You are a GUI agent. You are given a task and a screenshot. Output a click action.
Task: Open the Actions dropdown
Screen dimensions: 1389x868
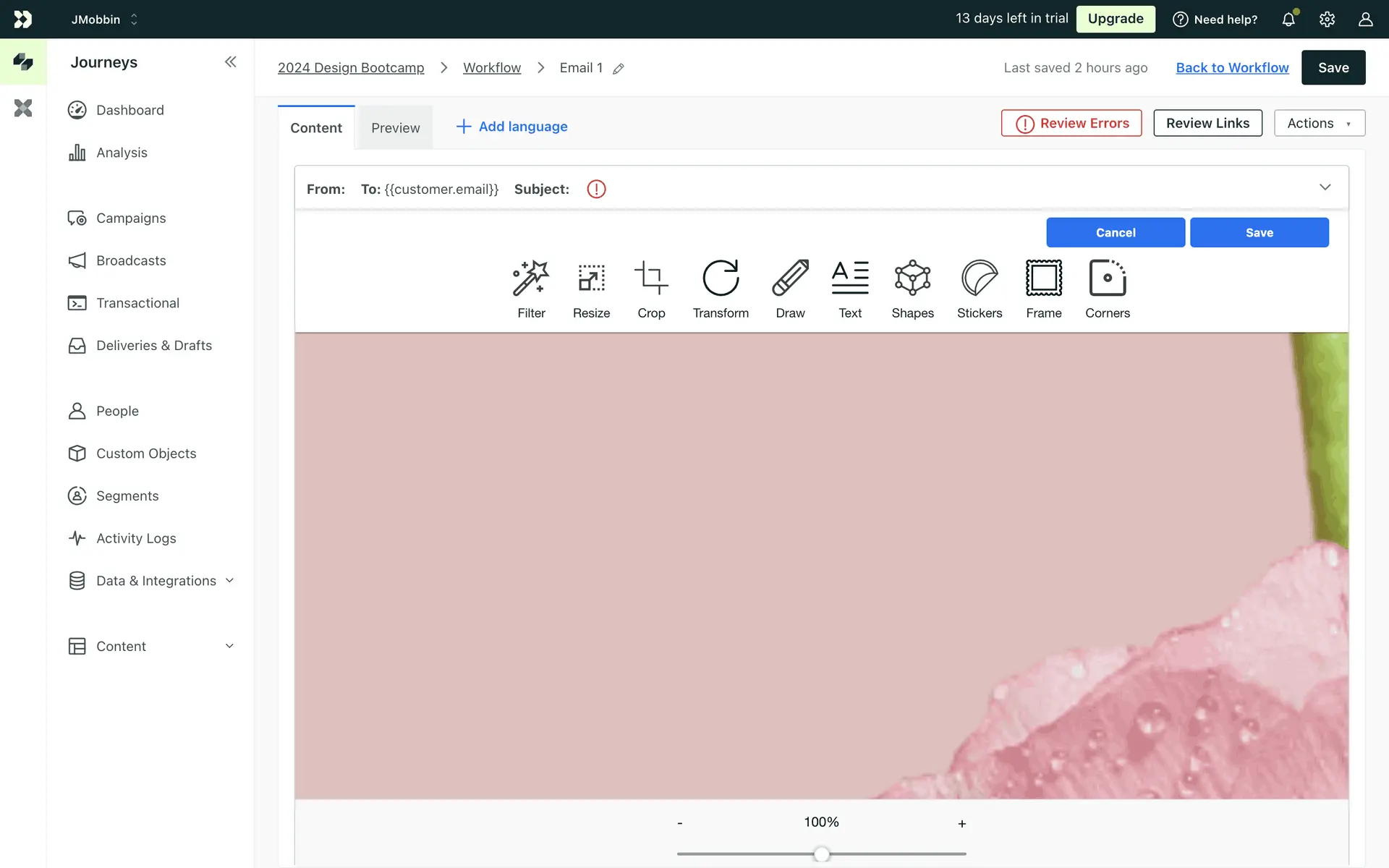[1319, 123]
